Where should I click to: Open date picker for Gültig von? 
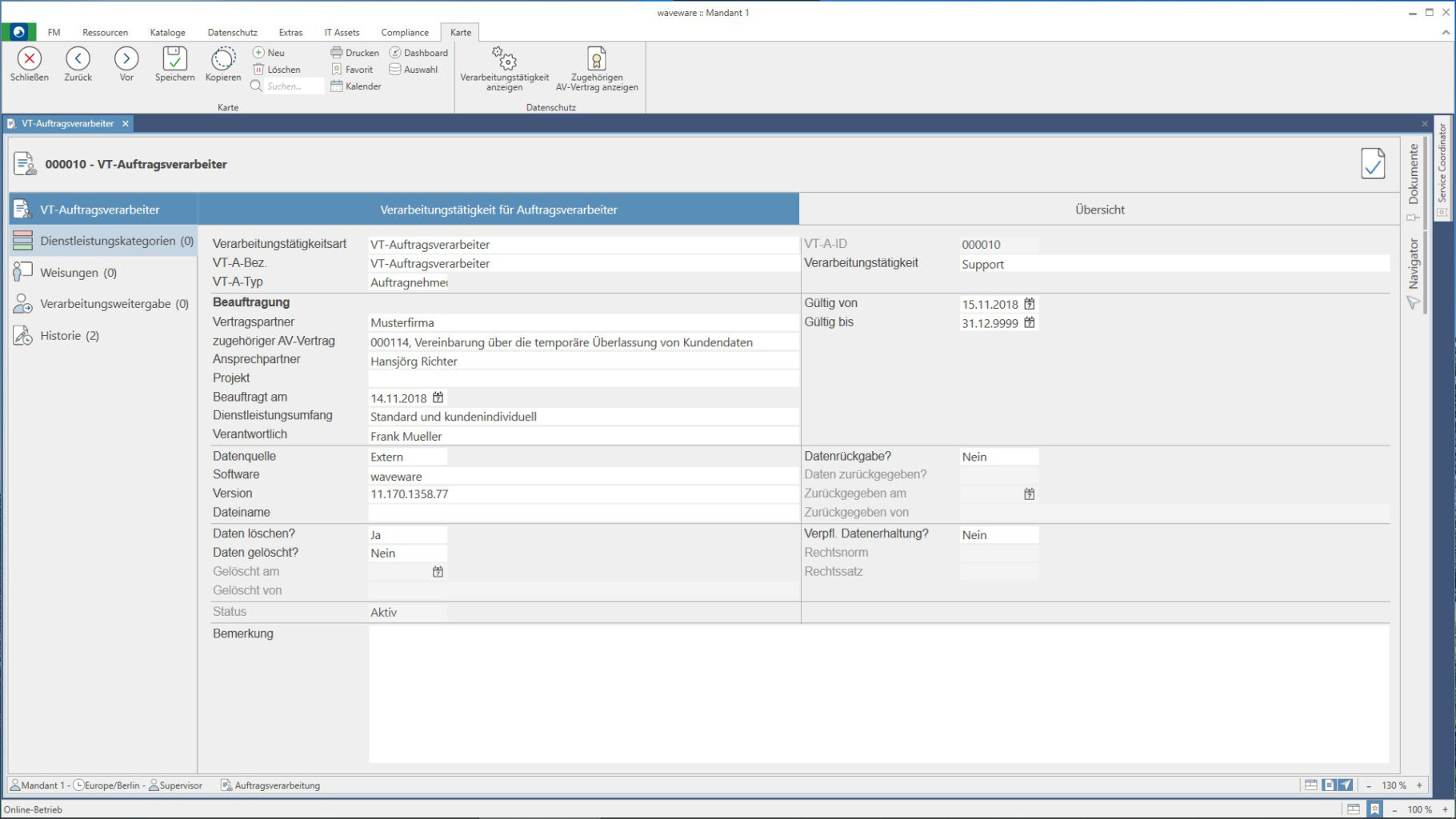point(1030,304)
